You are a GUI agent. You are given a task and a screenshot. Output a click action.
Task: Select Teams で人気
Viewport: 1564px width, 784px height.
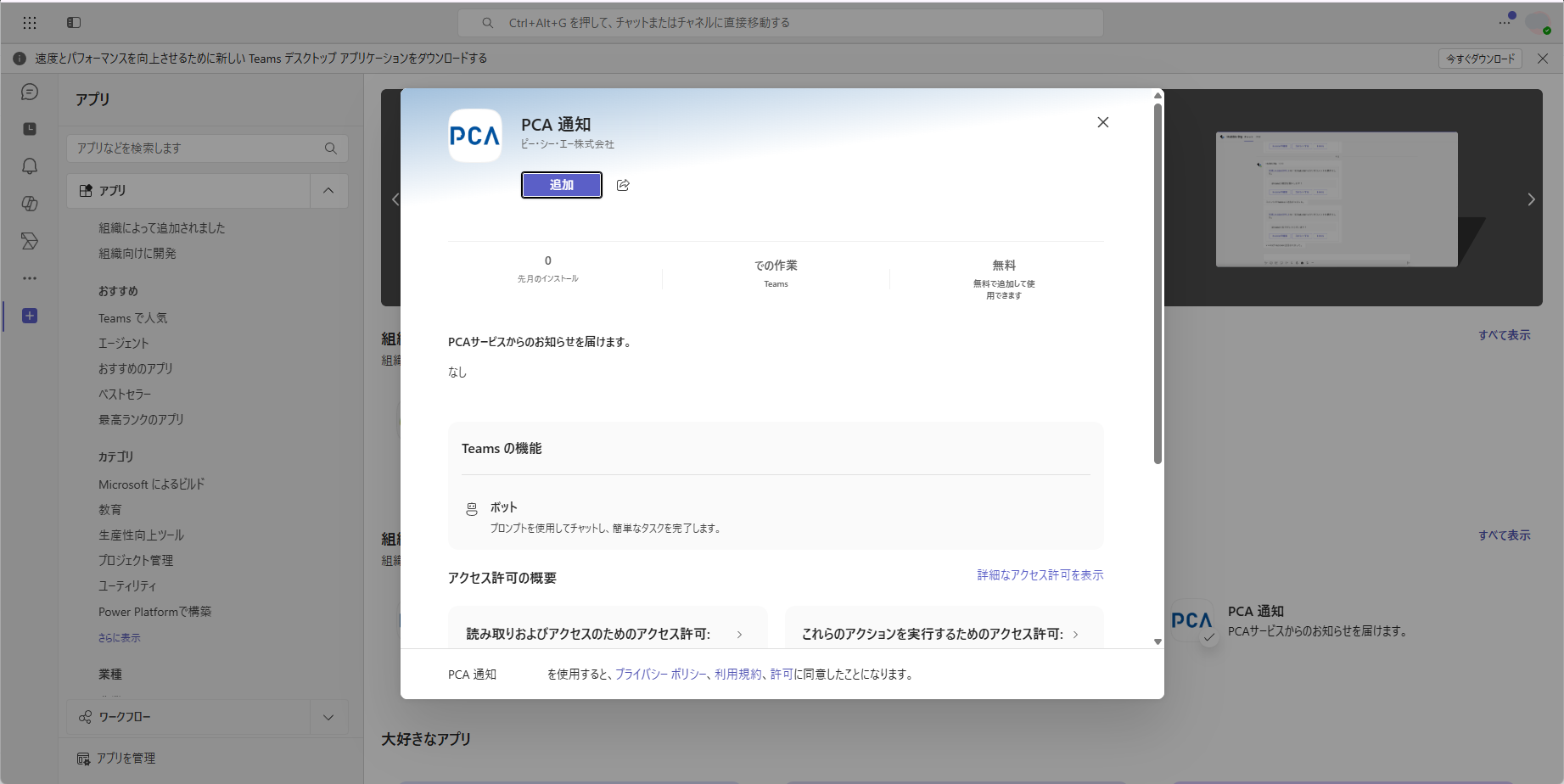coord(133,318)
